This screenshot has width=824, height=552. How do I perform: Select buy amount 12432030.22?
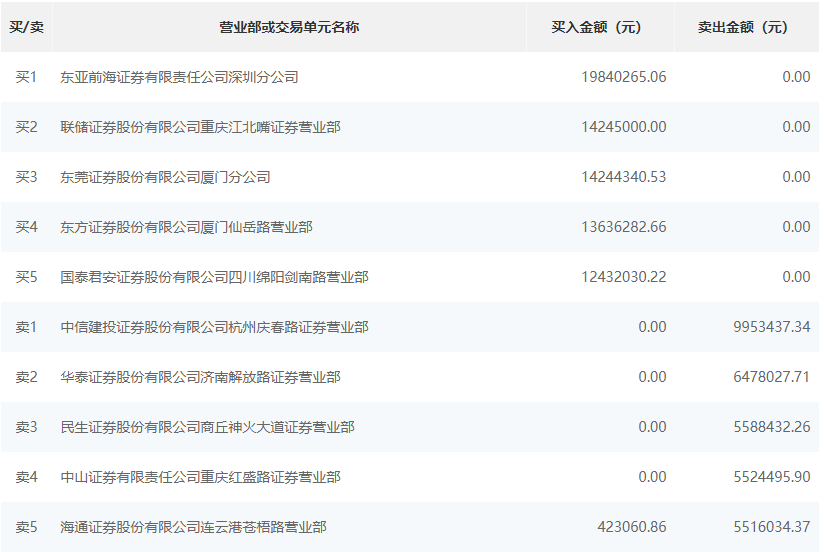click(624, 277)
